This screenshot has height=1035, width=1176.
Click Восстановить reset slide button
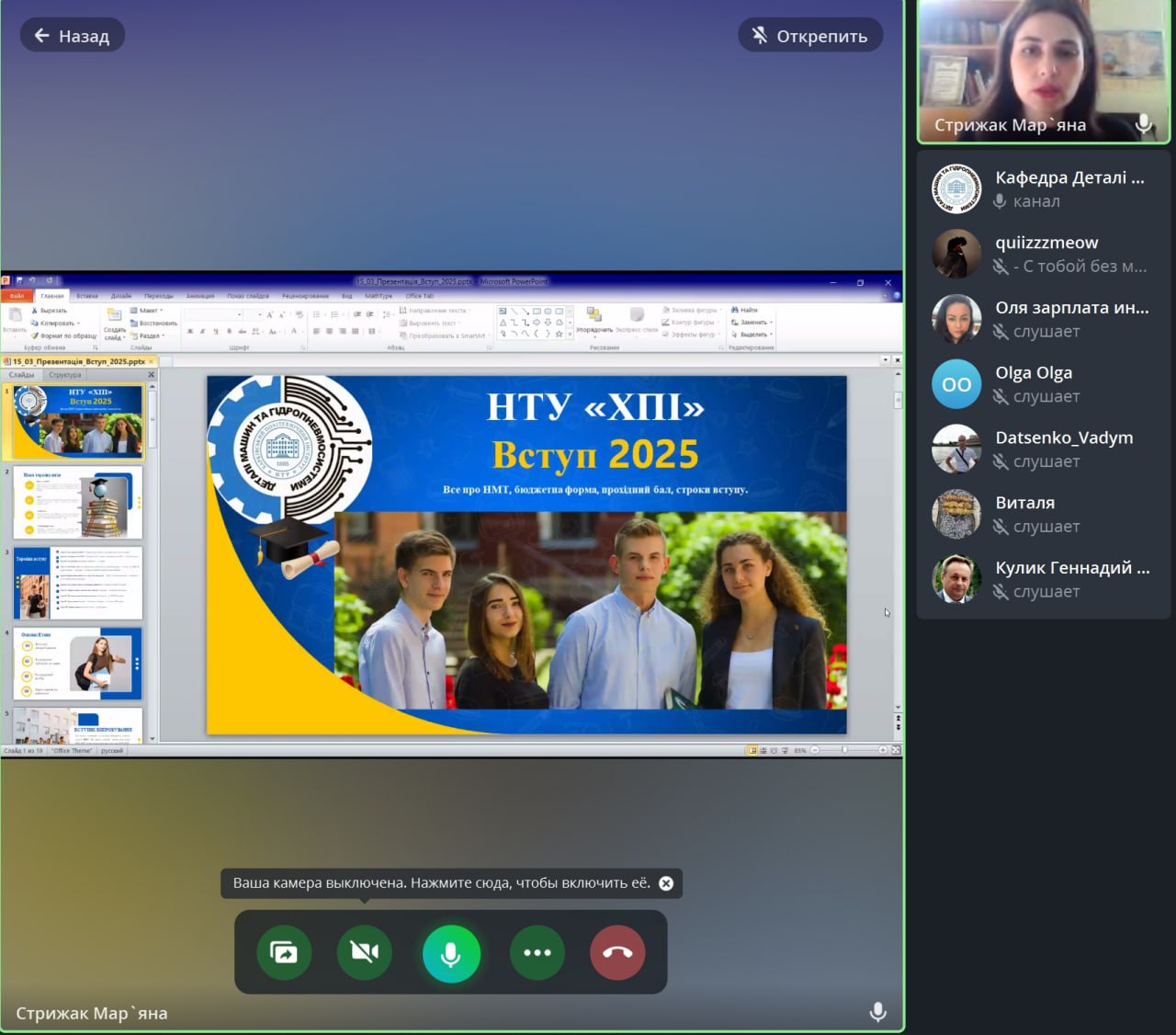[x=154, y=324]
